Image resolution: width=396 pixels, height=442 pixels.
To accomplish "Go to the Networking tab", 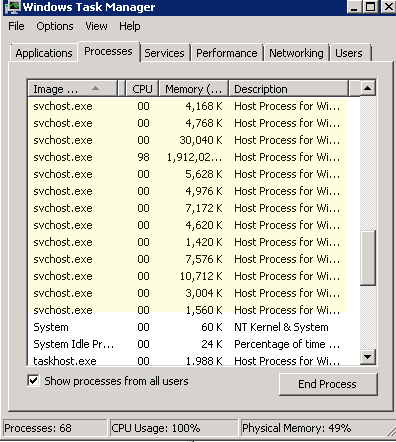I will (296, 53).
